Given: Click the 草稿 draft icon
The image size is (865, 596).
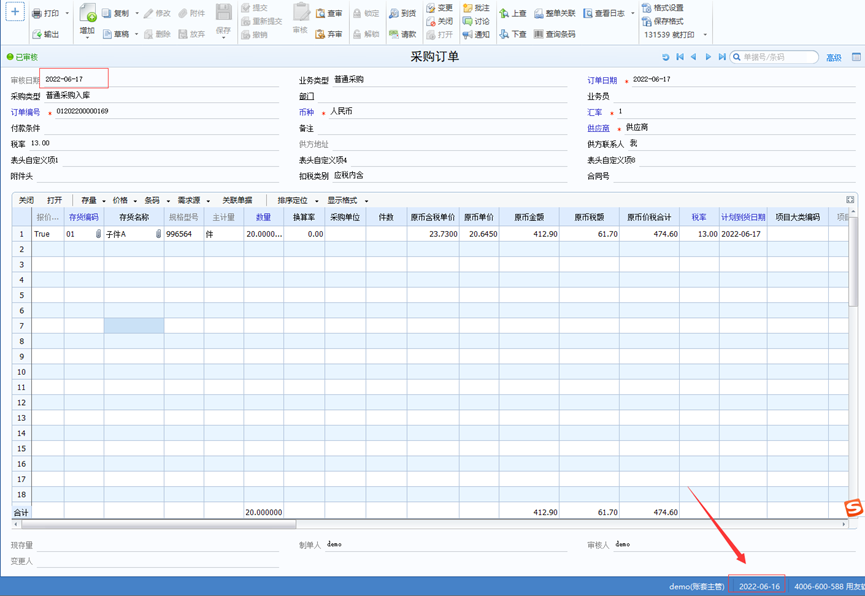Looking at the screenshot, I should tap(108, 34).
